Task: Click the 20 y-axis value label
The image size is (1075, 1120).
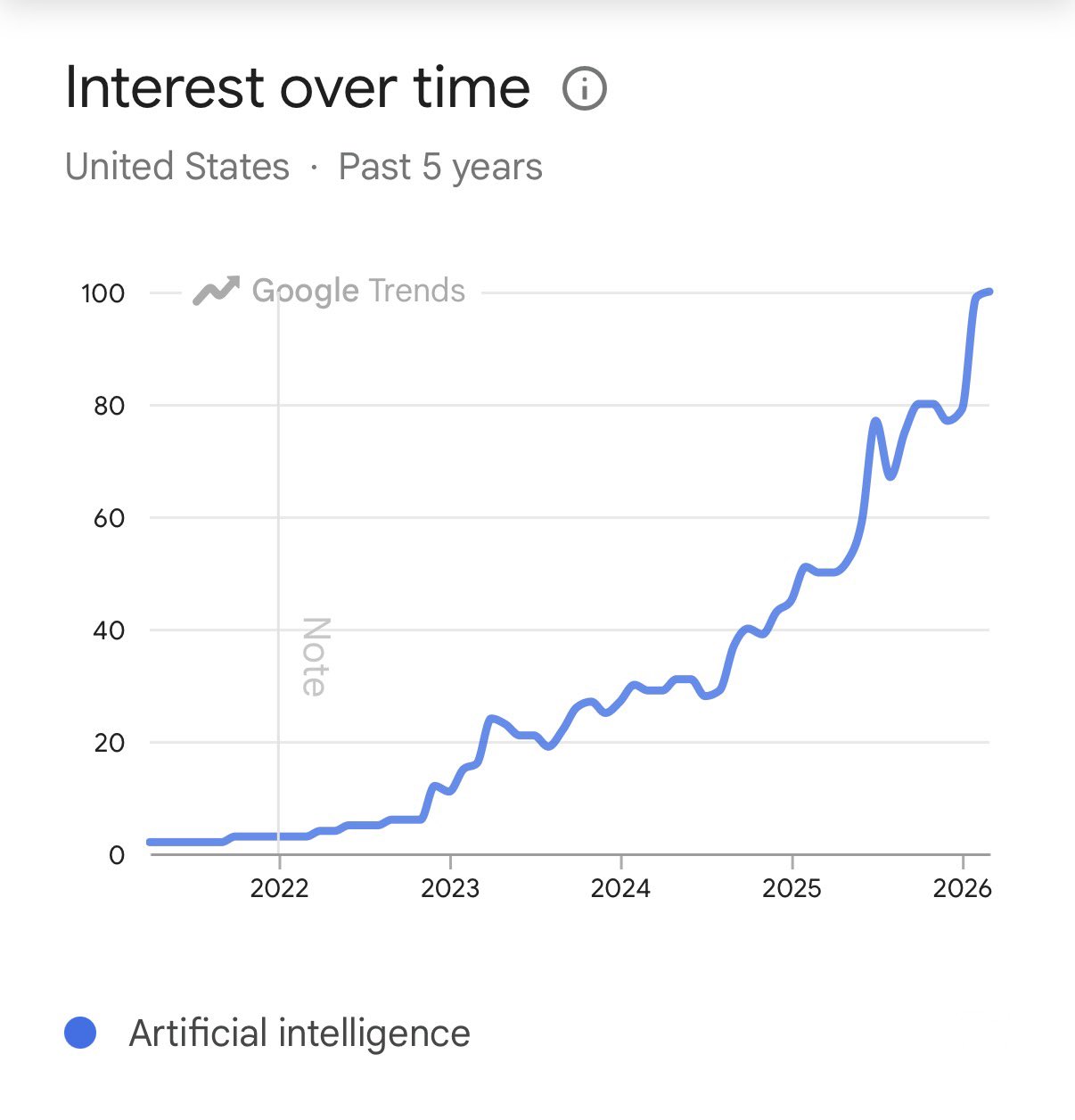Action: pyautogui.click(x=109, y=743)
